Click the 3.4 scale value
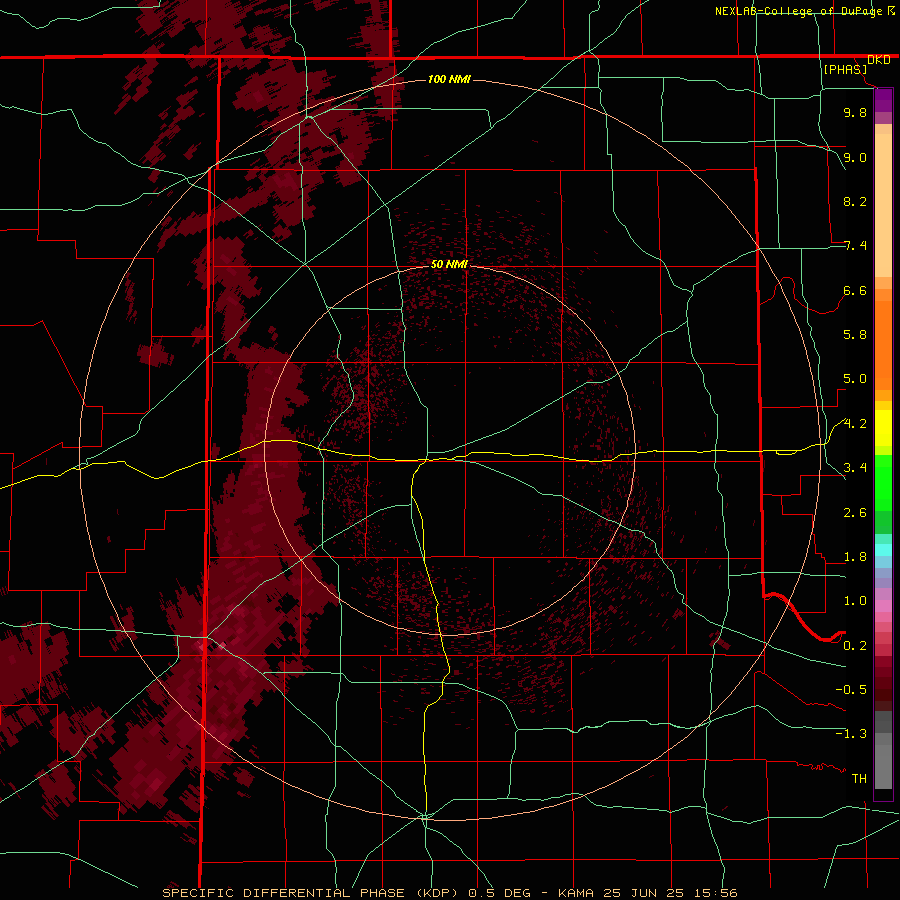 (855, 468)
